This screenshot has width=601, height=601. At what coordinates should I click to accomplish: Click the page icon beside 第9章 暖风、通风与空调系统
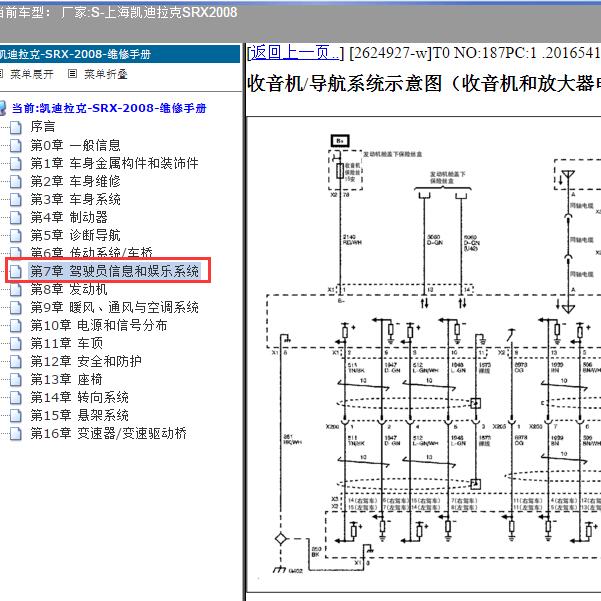click(16, 307)
